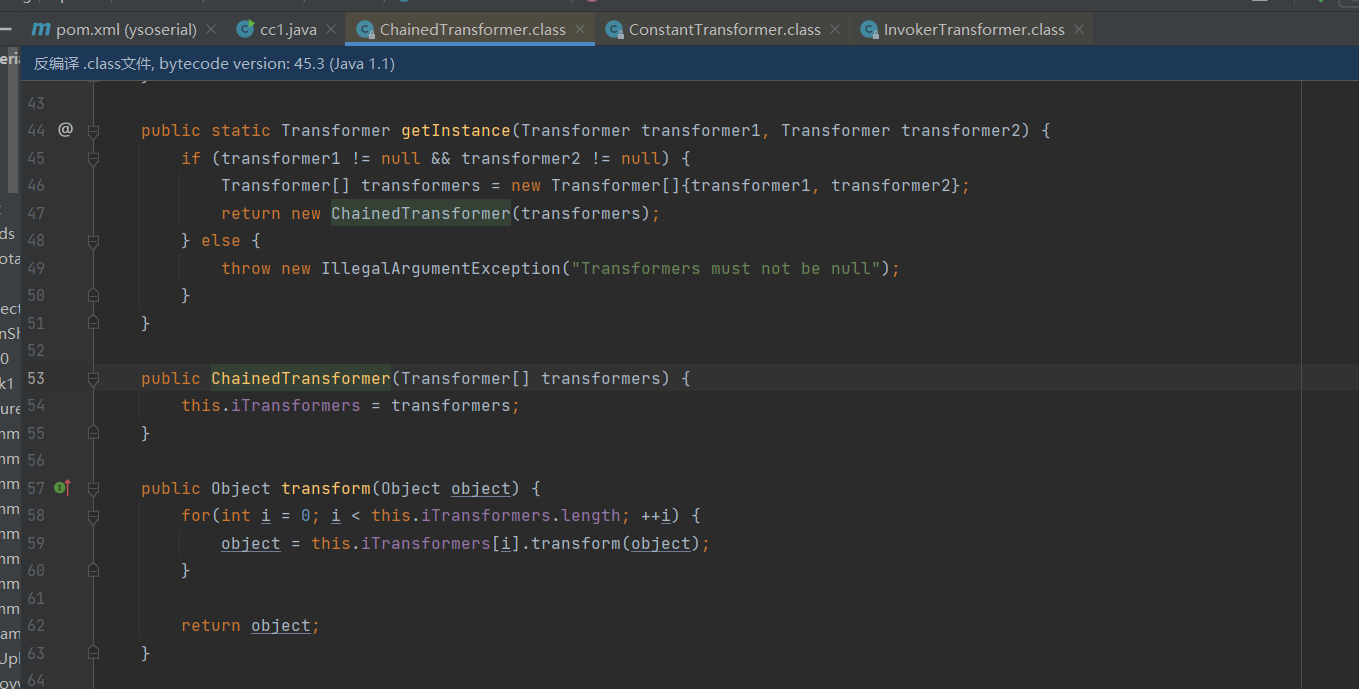Screen dimensions: 1359x689
Task: Collapse the constructor fold at line 53
Action: point(93,378)
